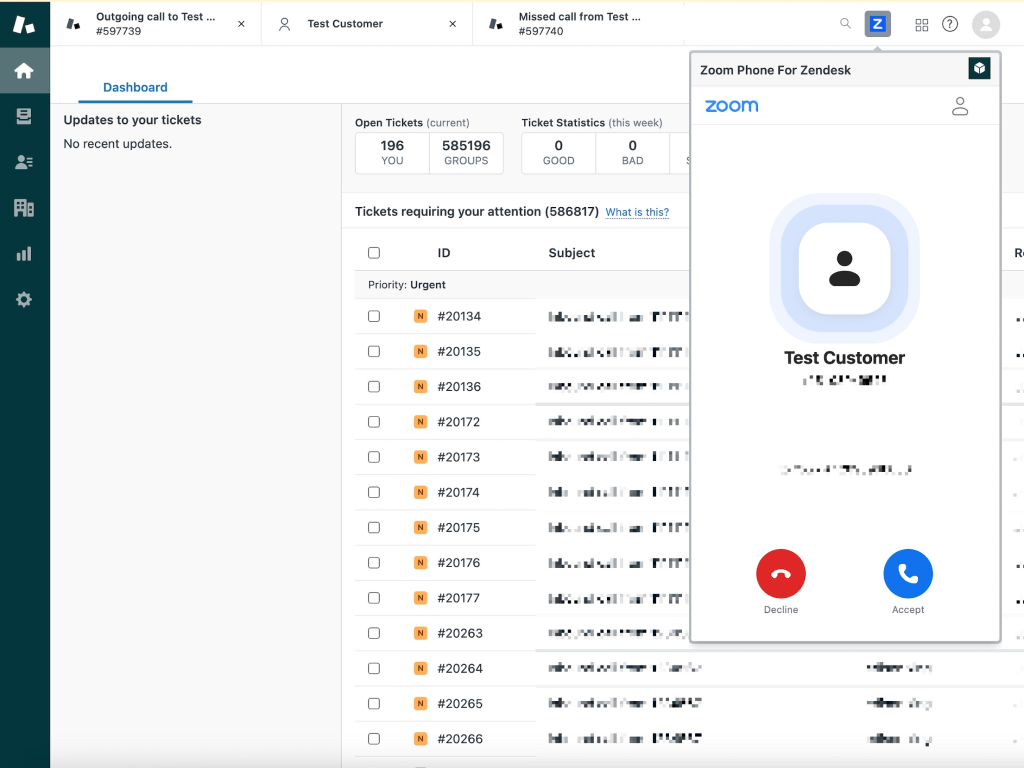Open the Zendesk products grid menu
The height and width of the screenshot is (768, 1024).
[922, 24]
